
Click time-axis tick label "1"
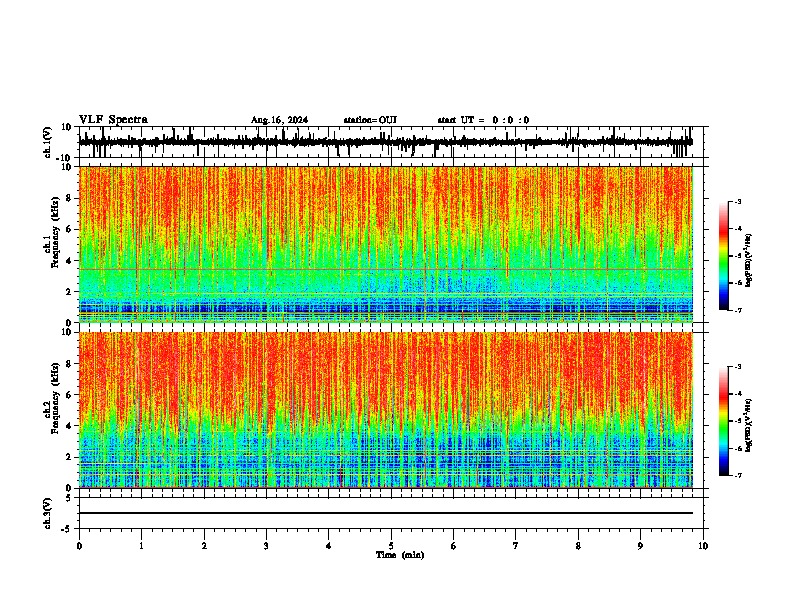(141, 546)
